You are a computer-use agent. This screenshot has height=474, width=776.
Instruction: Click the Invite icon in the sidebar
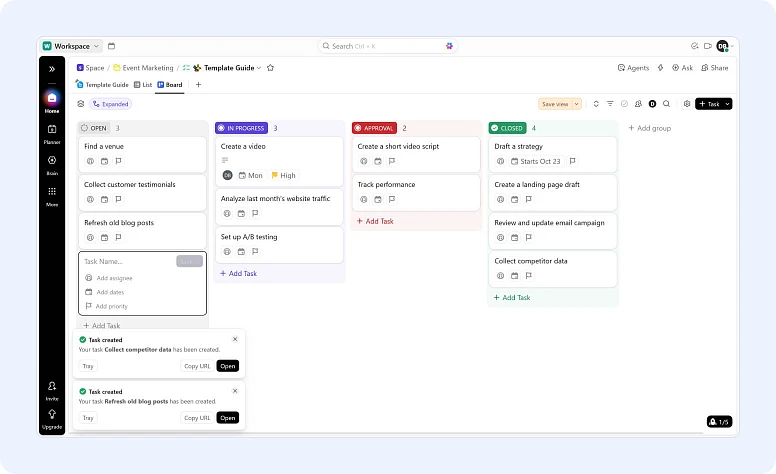(x=52, y=388)
